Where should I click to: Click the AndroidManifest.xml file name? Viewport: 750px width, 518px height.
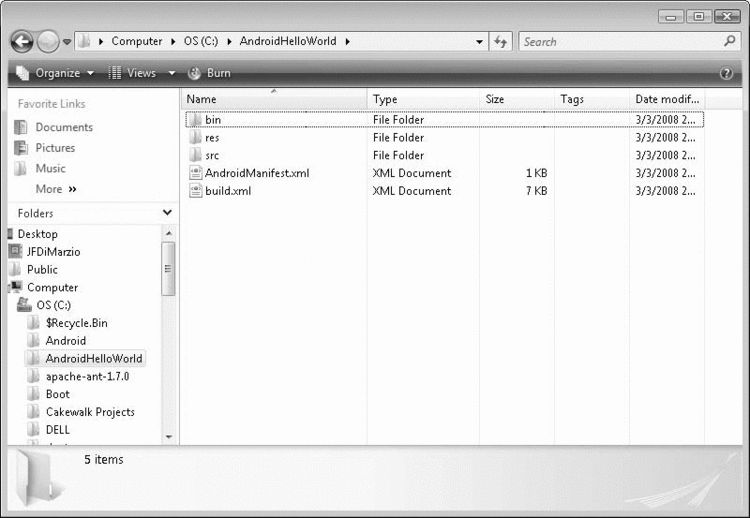[257, 173]
